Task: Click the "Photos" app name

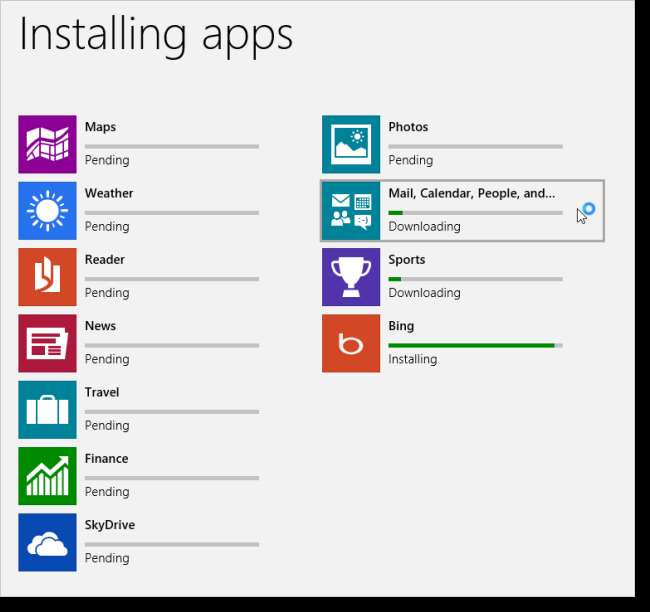Action: coord(408,127)
